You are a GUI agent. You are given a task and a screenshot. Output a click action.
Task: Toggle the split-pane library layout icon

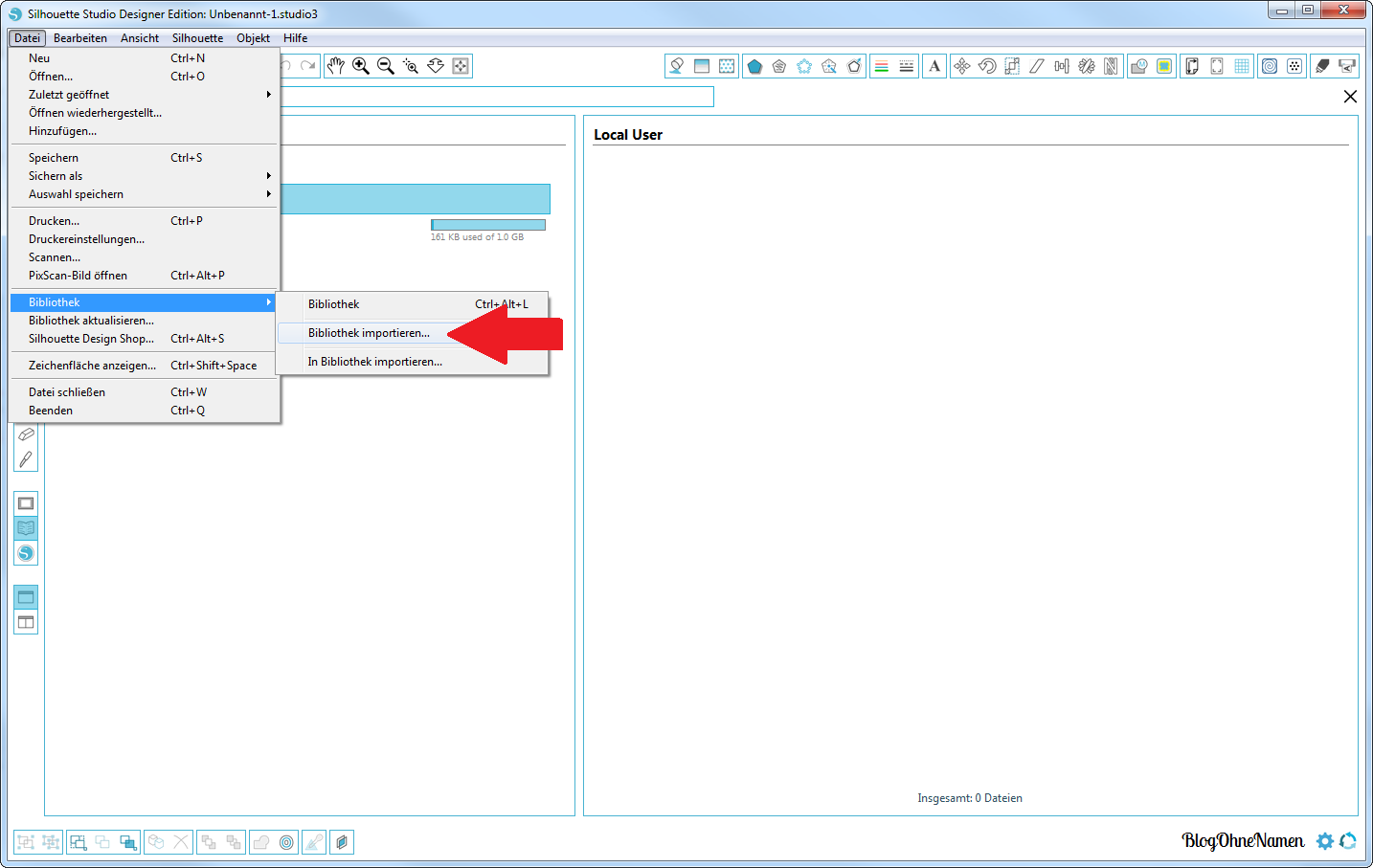26,622
